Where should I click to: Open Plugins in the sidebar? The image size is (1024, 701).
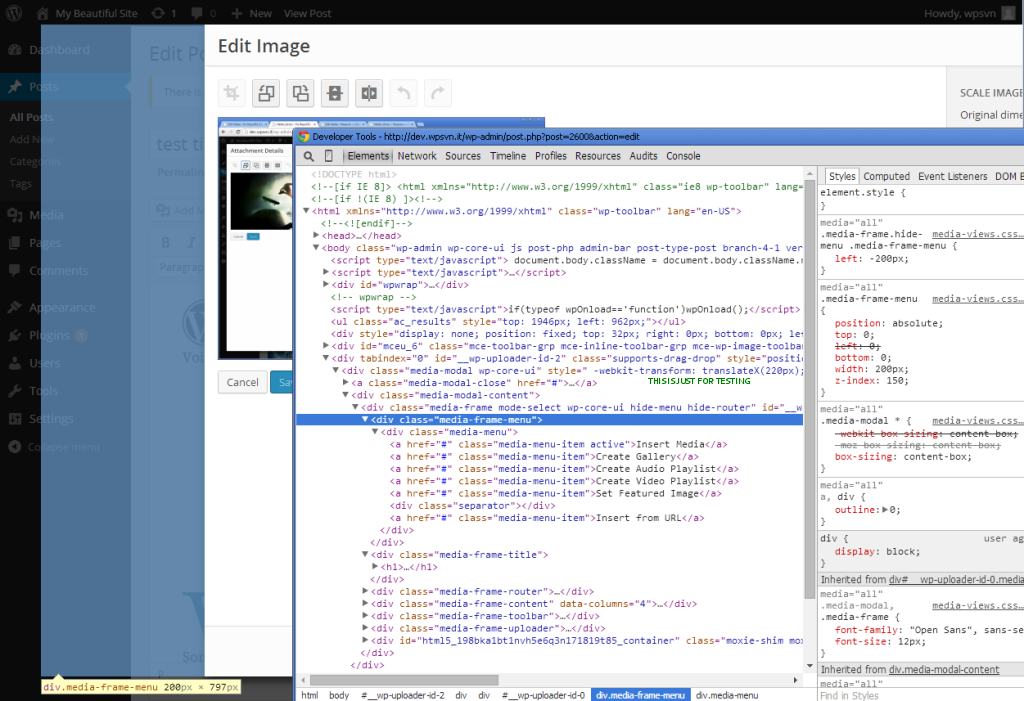(x=49, y=335)
